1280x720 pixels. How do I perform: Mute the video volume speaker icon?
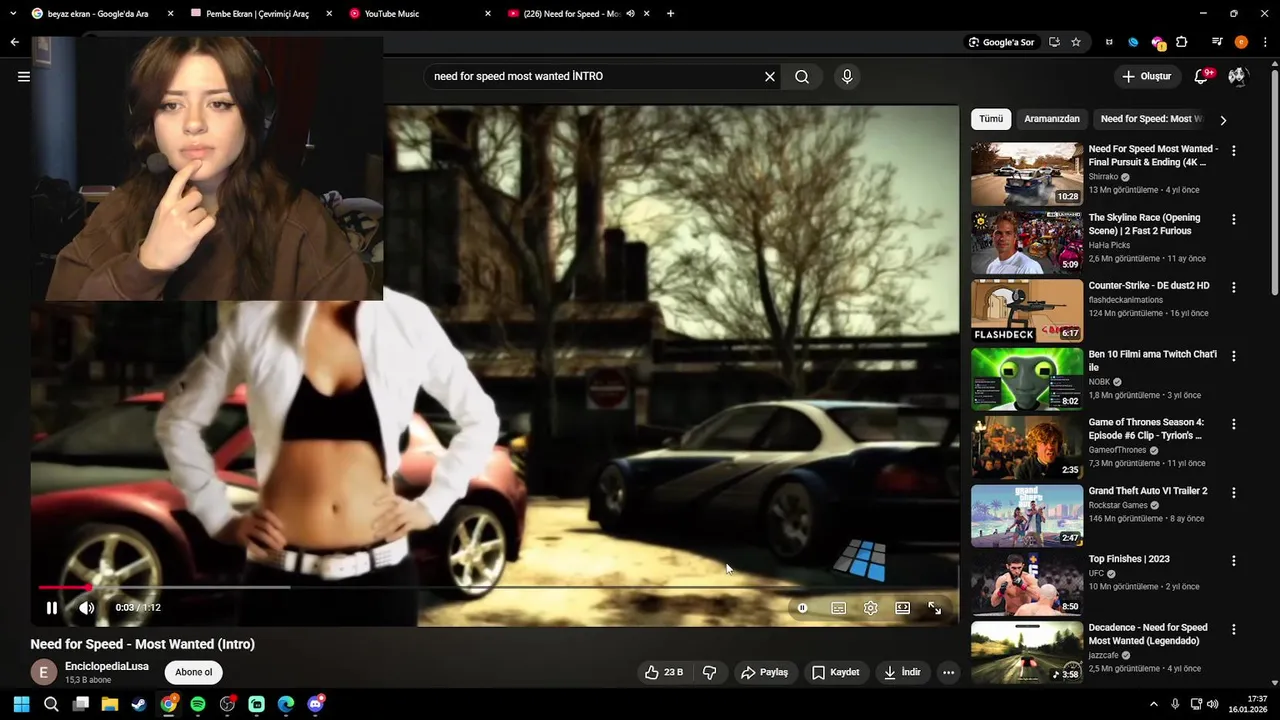point(87,608)
